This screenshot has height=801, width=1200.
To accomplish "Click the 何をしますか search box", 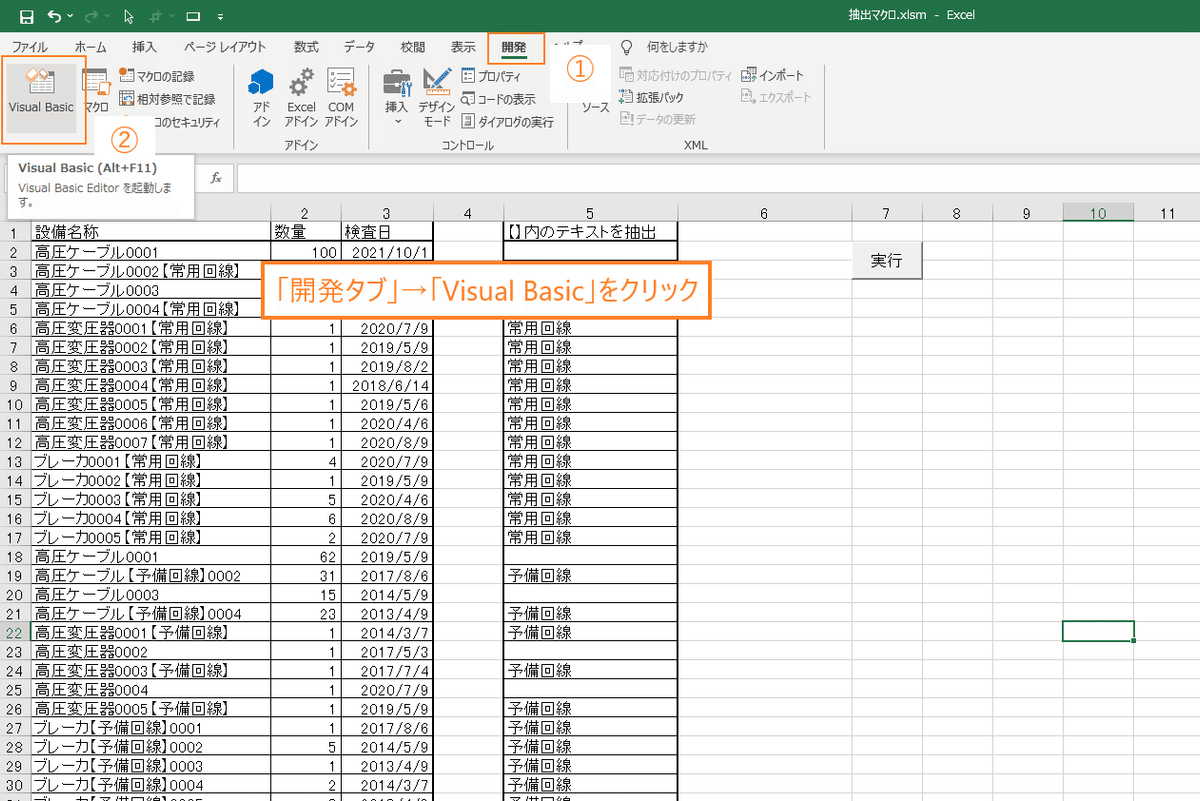I will pyautogui.click(x=677, y=47).
